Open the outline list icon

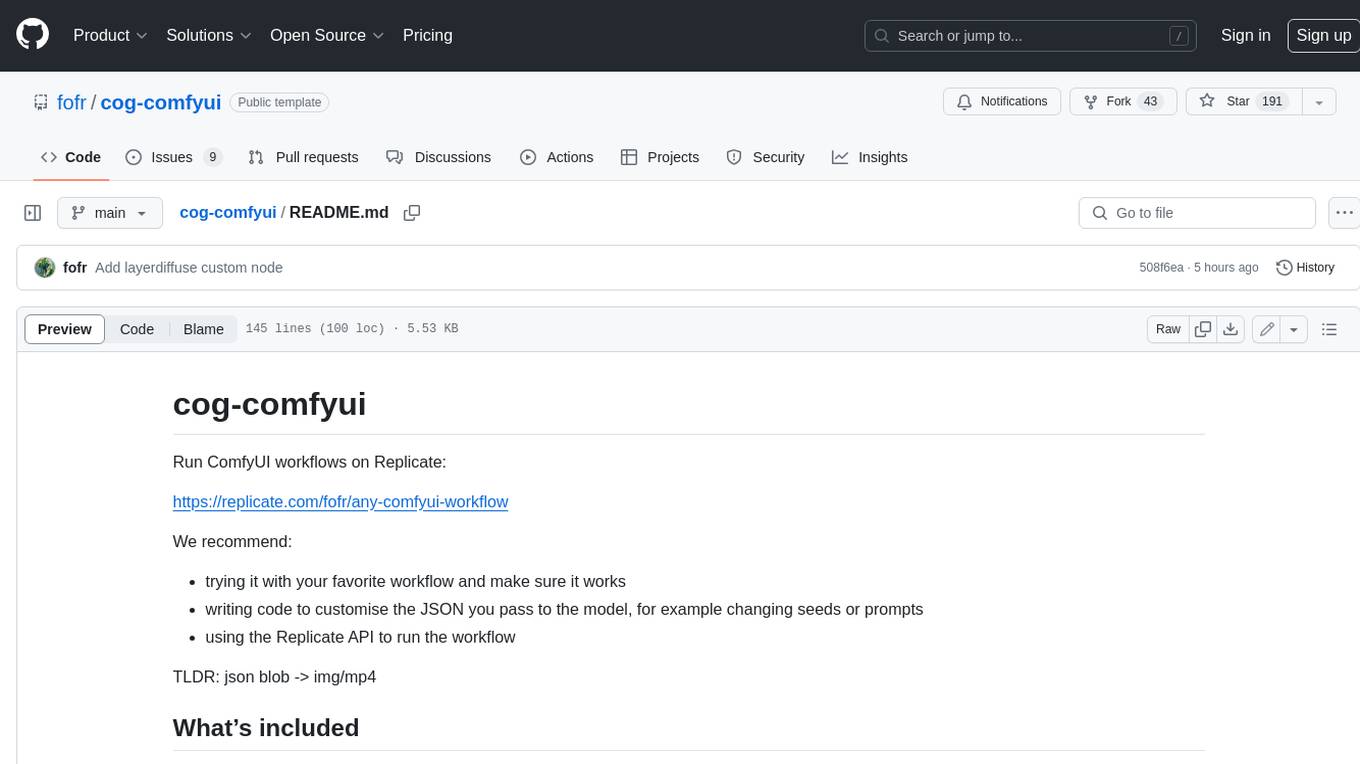[x=1329, y=329]
